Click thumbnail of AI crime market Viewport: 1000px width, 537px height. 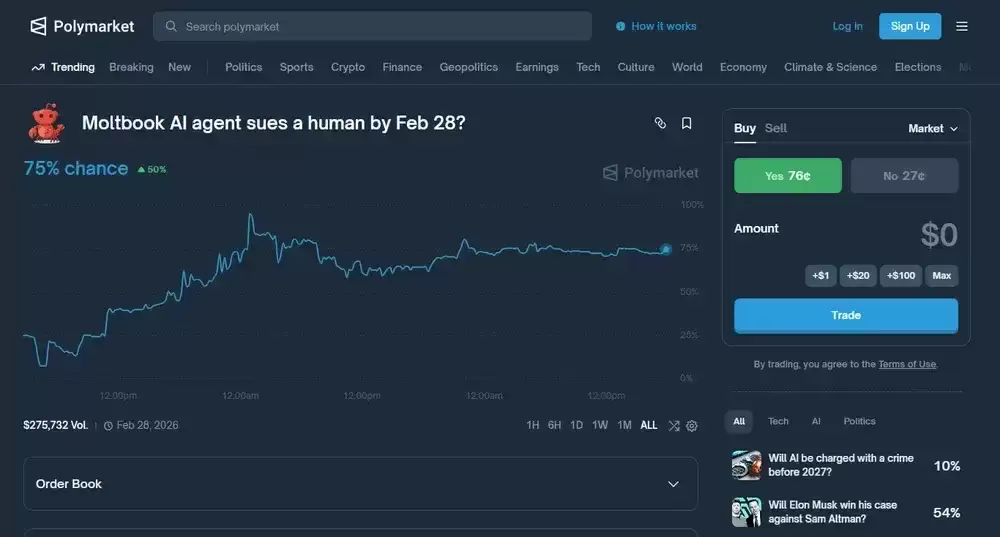[x=746, y=465]
